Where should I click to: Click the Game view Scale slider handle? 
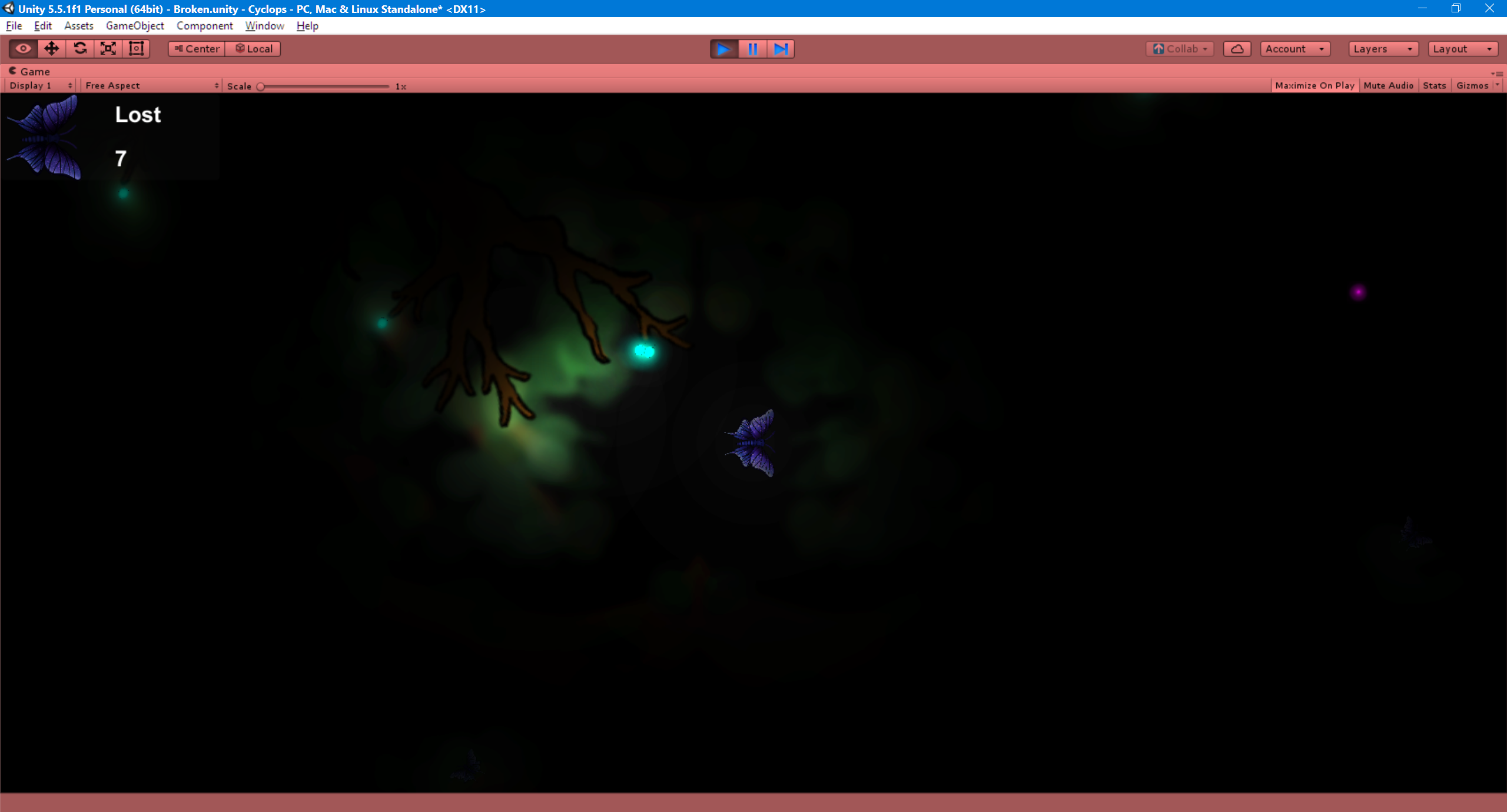[261, 86]
